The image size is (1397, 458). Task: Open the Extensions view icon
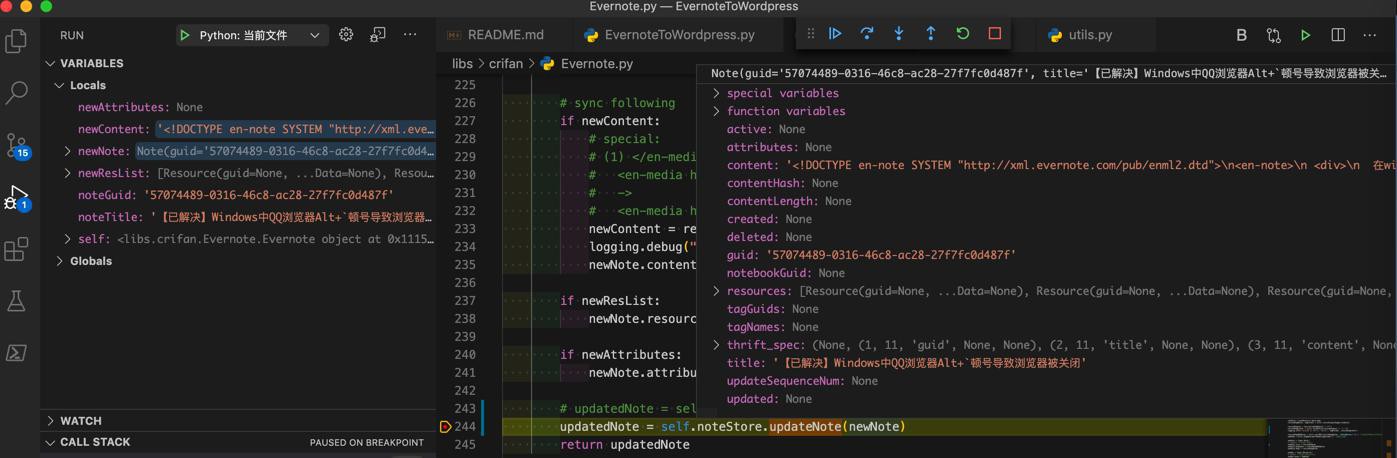pos(16,249)
